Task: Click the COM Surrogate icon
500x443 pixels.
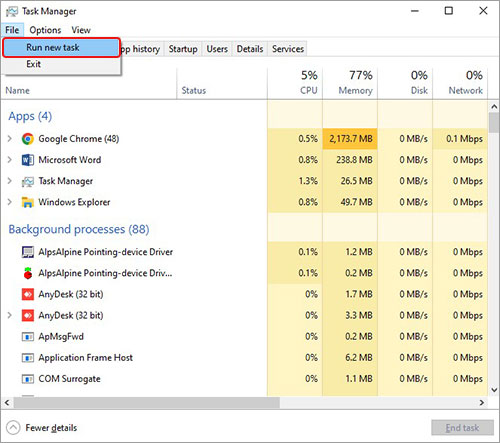Action: (28, 379)
